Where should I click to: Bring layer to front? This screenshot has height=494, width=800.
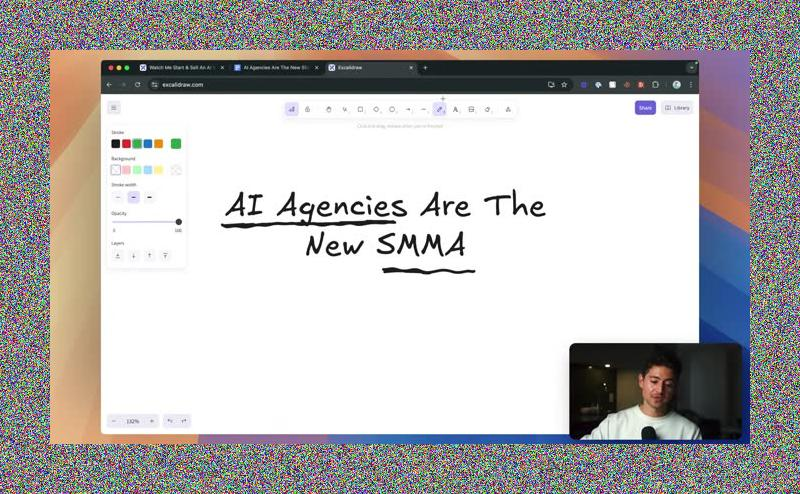pyautogui.click(x=165, y=256)
